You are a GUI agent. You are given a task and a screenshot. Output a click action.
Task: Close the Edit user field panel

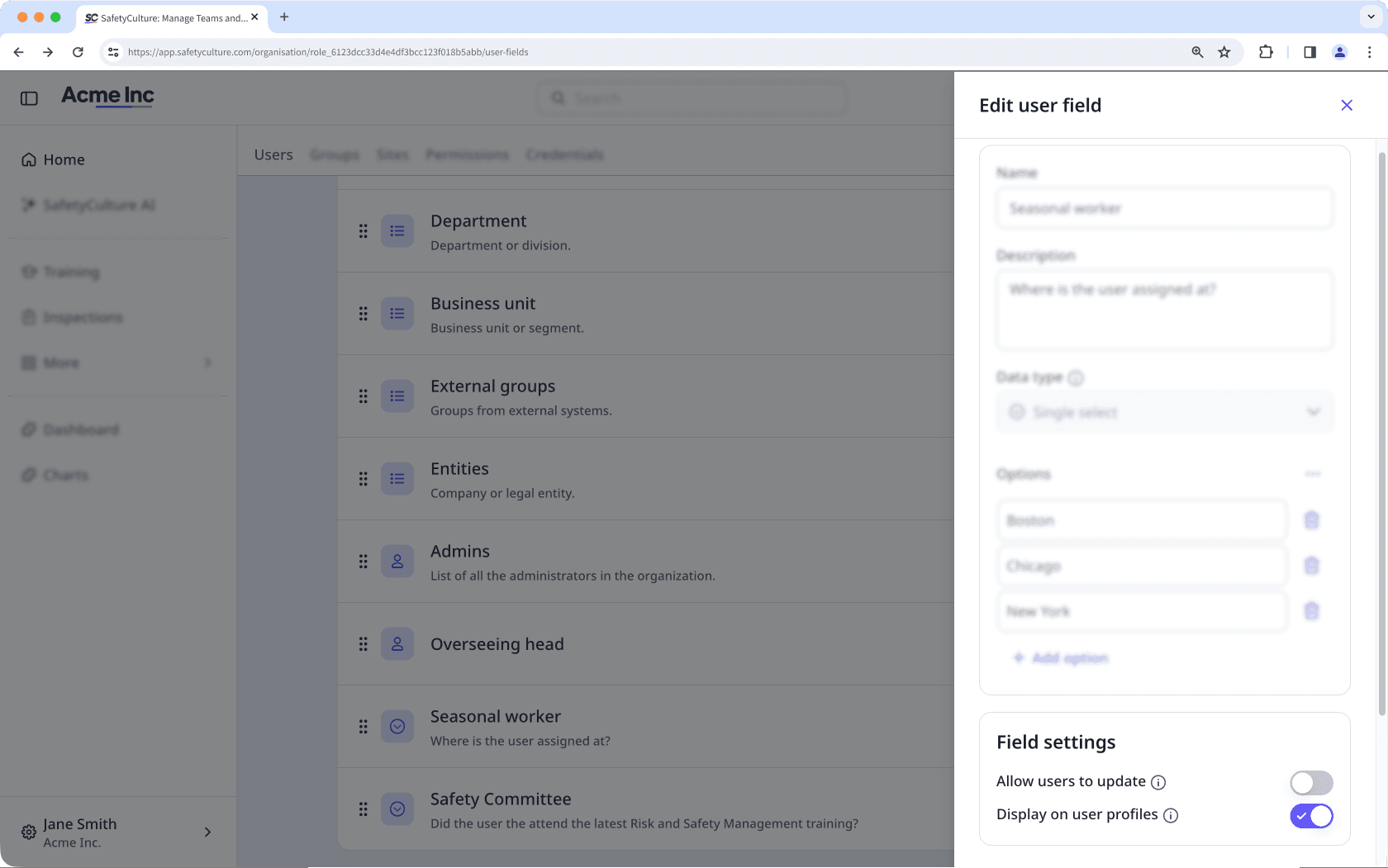pyautogui.click(x=1347, y=105)
